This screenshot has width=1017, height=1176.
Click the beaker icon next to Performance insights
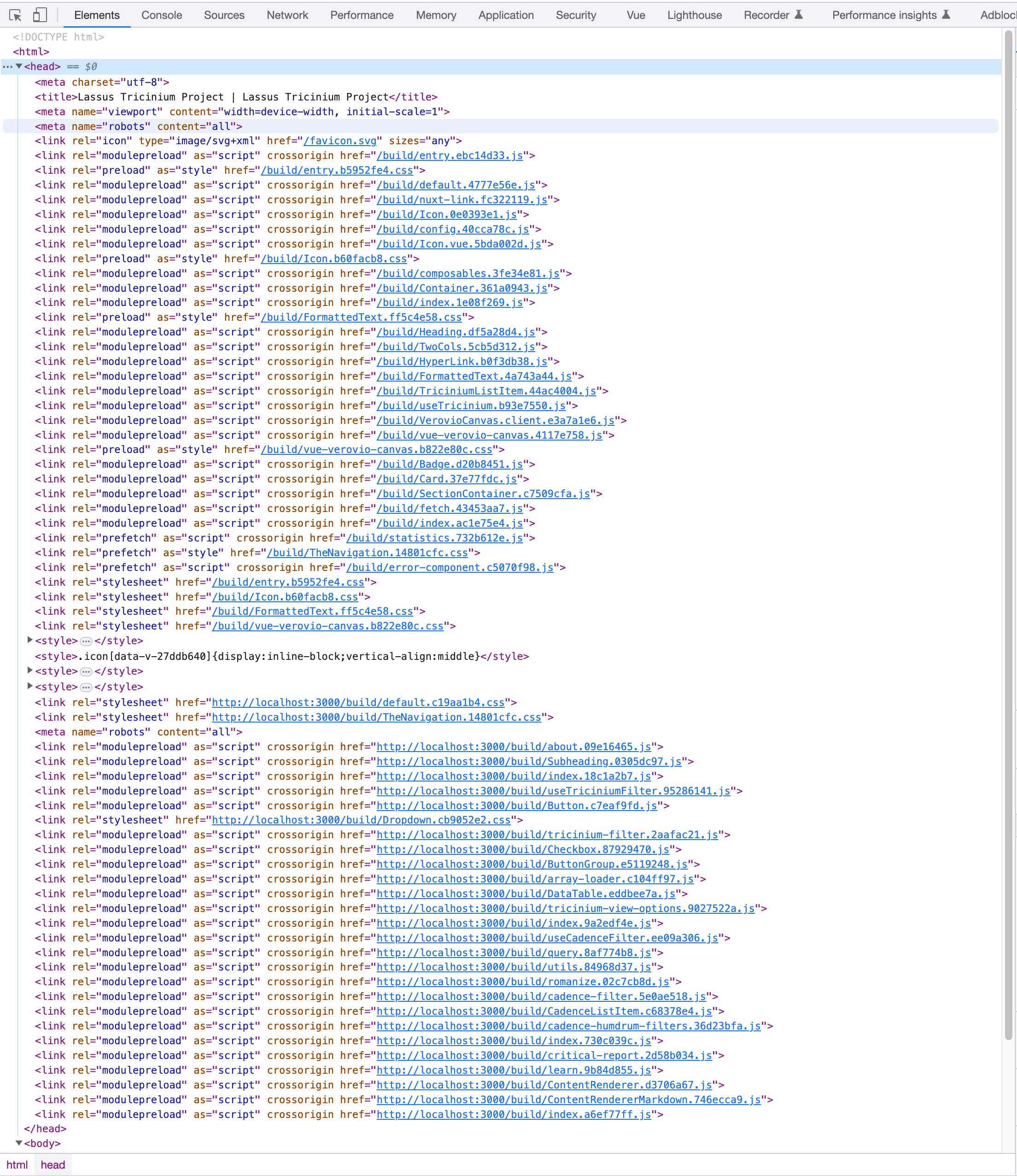[947, 14]
